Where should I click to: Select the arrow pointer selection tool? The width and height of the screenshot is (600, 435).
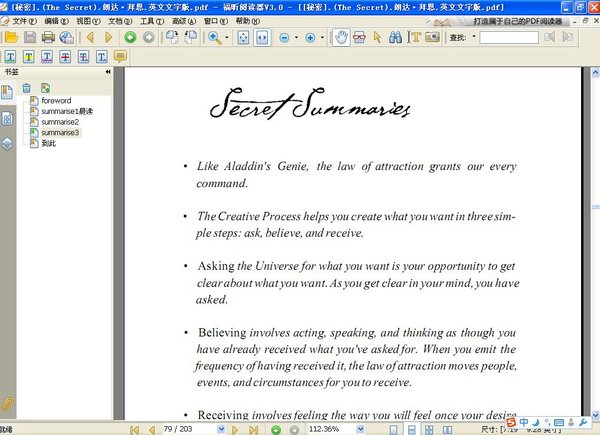377,37
